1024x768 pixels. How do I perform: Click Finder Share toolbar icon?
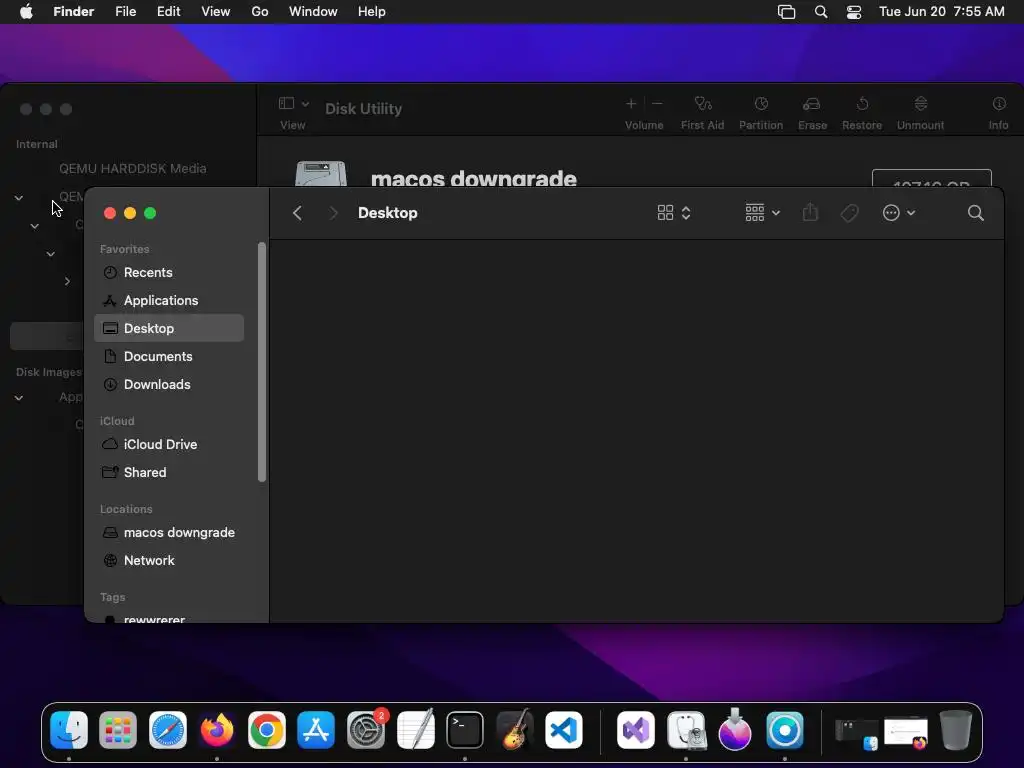click(810, 213)
